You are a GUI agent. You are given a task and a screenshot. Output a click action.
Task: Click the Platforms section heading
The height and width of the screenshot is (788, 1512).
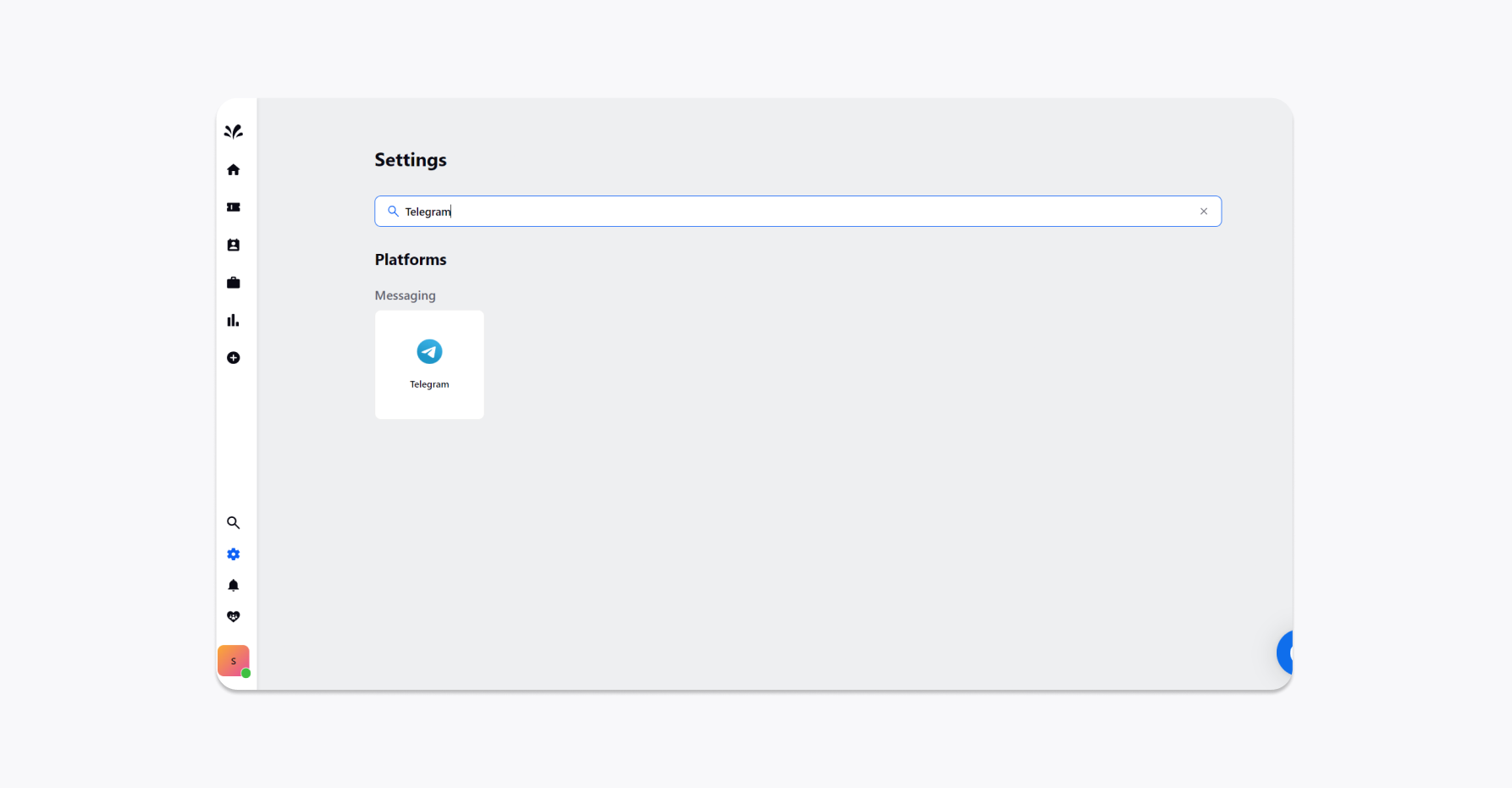pyautogui.click(x=411, y=260)
